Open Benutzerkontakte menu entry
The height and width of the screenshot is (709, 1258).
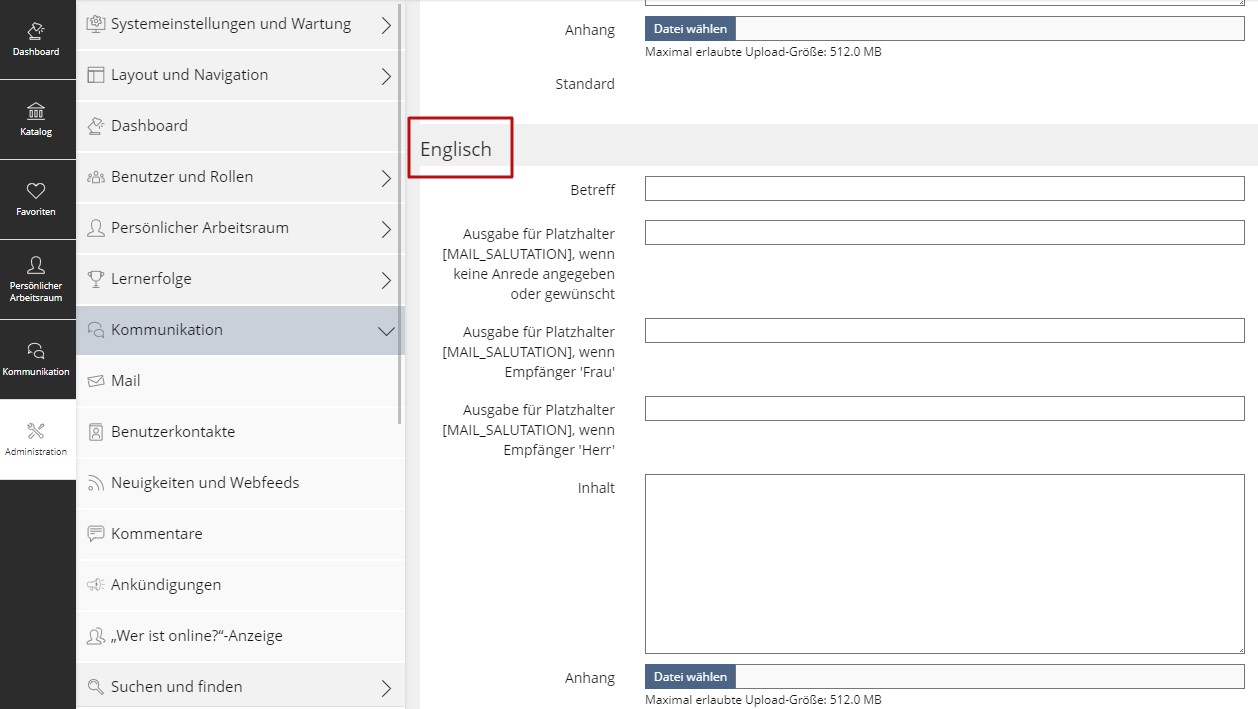[x=173, y=432]
